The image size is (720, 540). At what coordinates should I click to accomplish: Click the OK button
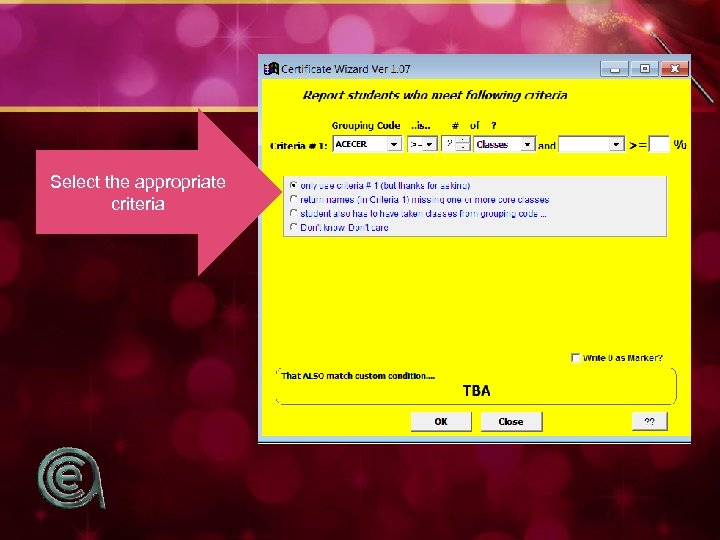point(441,422)
